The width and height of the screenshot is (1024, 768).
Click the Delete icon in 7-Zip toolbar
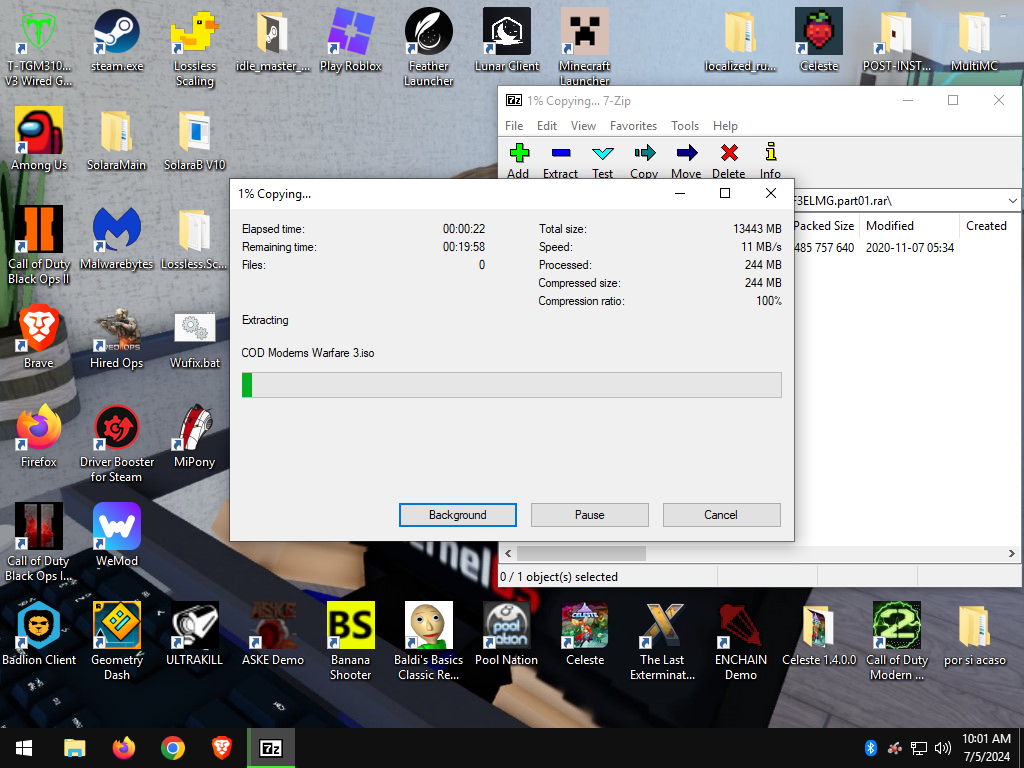729,153
